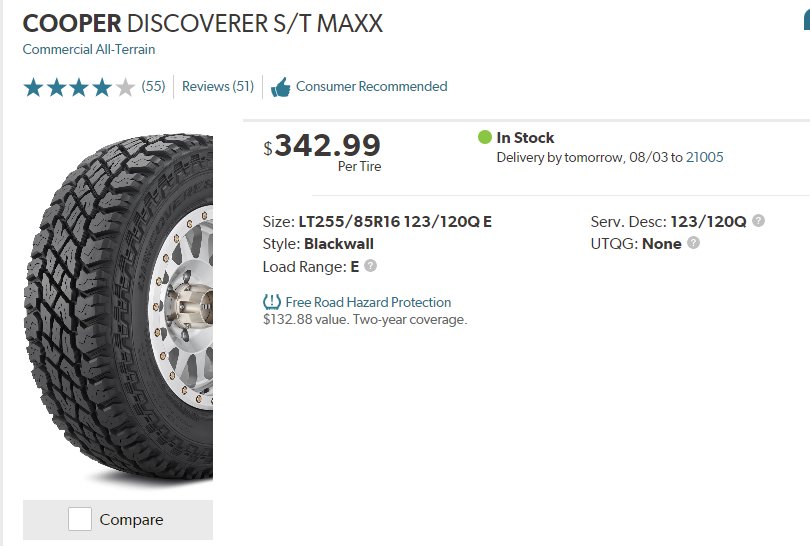The image size is (810, 546).
Task: Change delivery ZIP code 21005
Action: coord(705,157)
